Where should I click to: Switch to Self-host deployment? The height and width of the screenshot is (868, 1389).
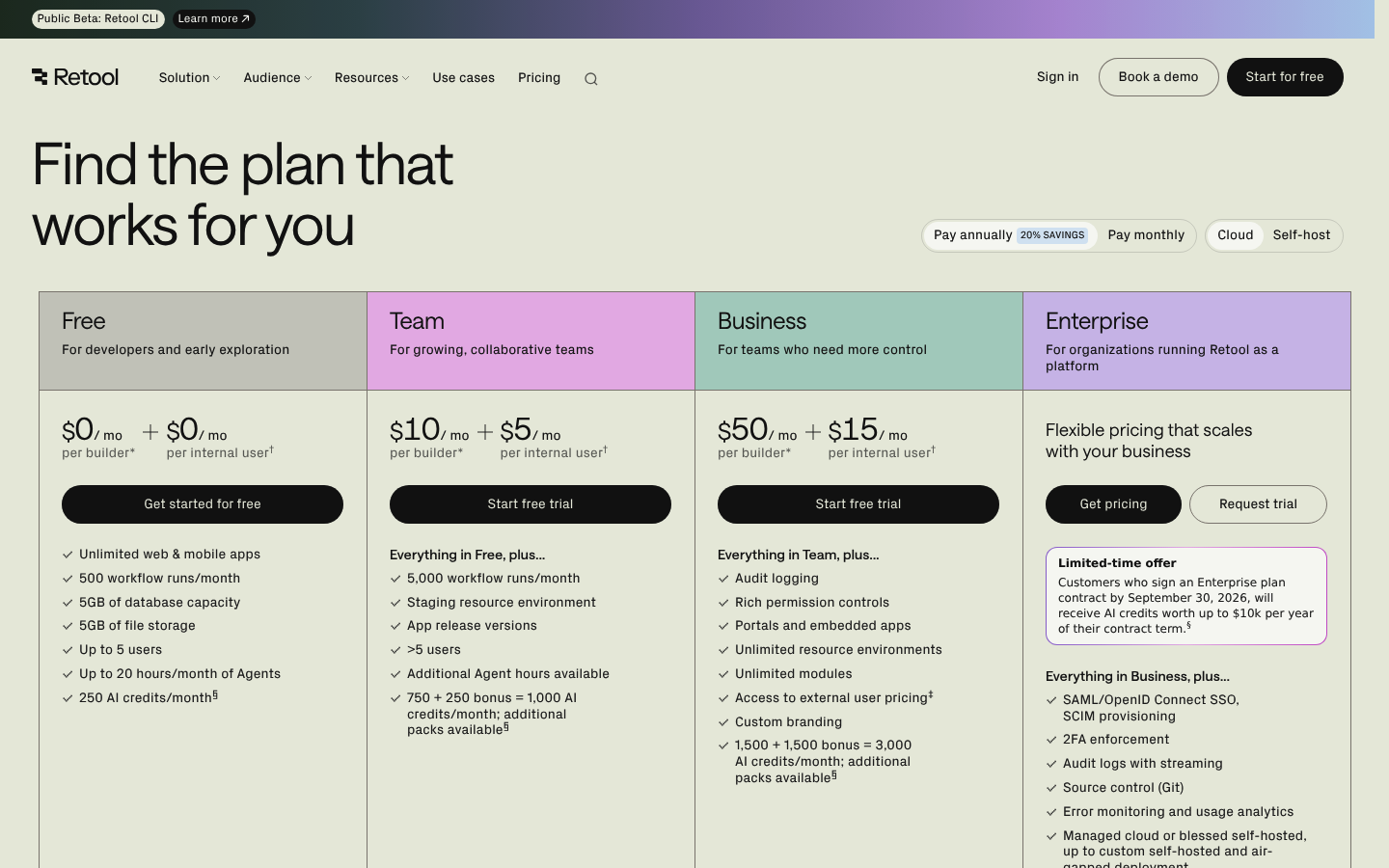pyautogui.click(x=1301, y=235)
